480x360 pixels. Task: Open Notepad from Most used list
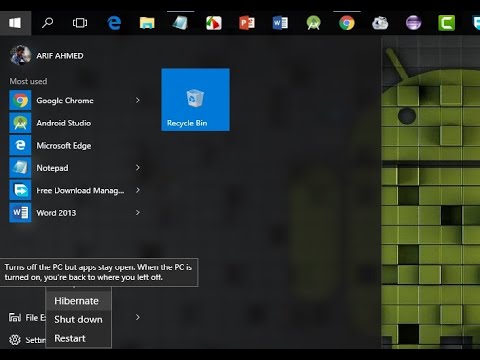[75, 168]
